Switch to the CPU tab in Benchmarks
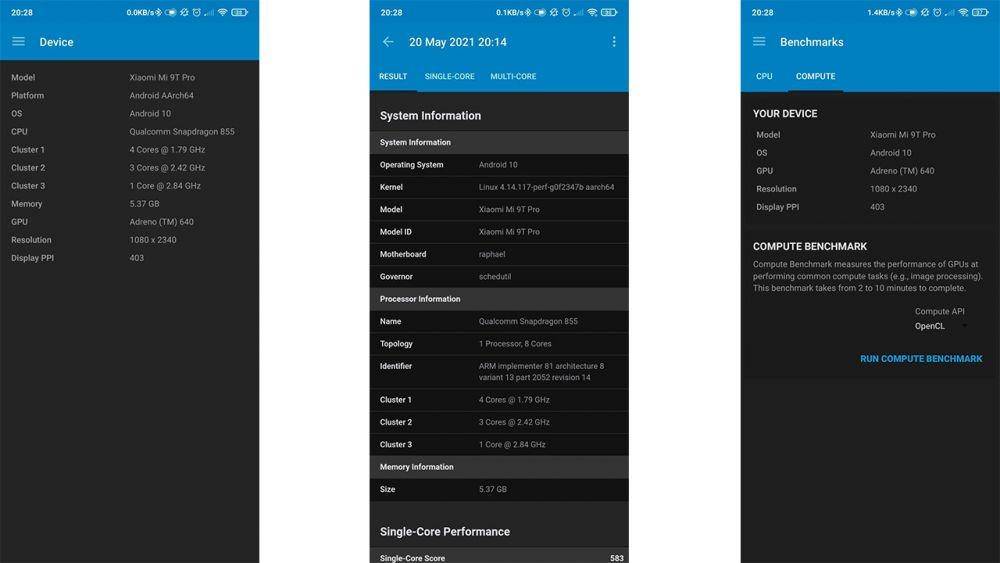 click(764, 77)
